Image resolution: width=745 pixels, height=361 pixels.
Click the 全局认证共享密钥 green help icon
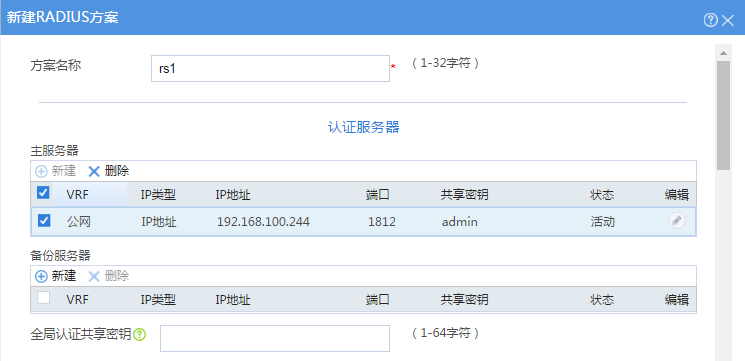tap(139, 335)
